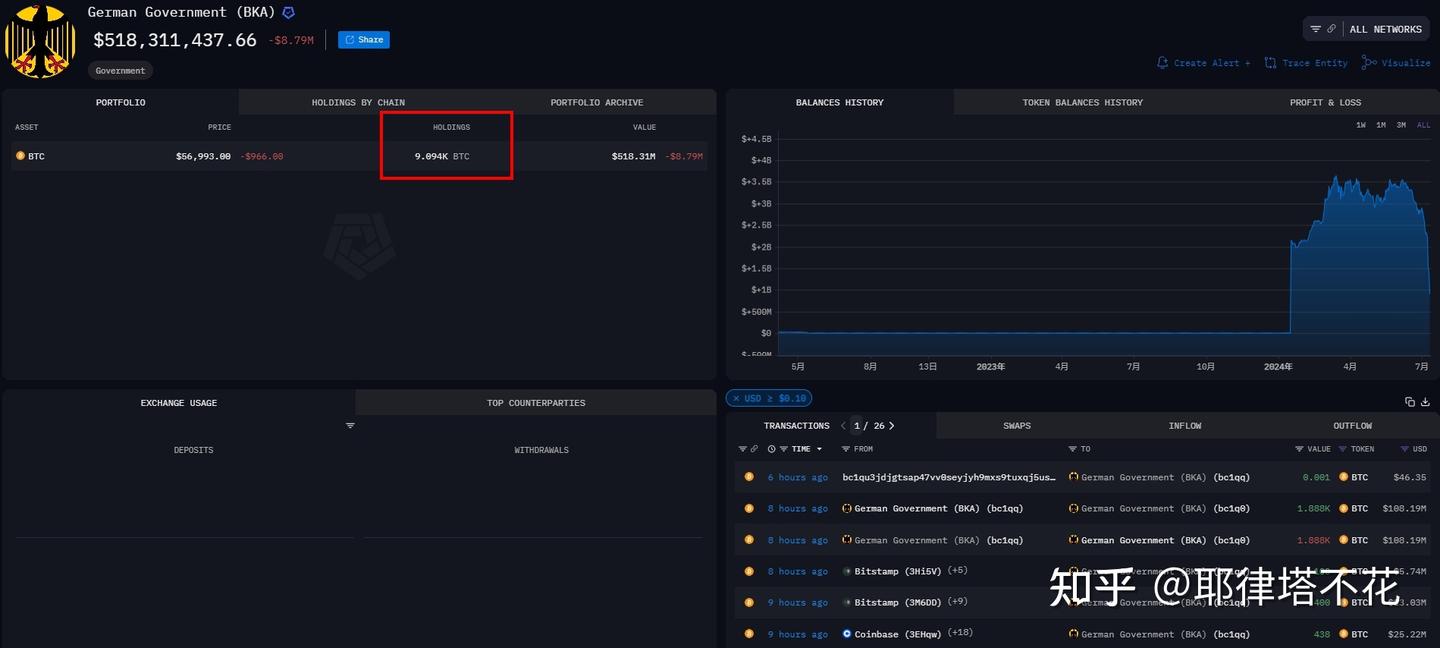Click the BTC coin icon in portfolio row
Screen dimensions: 1440x648
click(20, 156)
